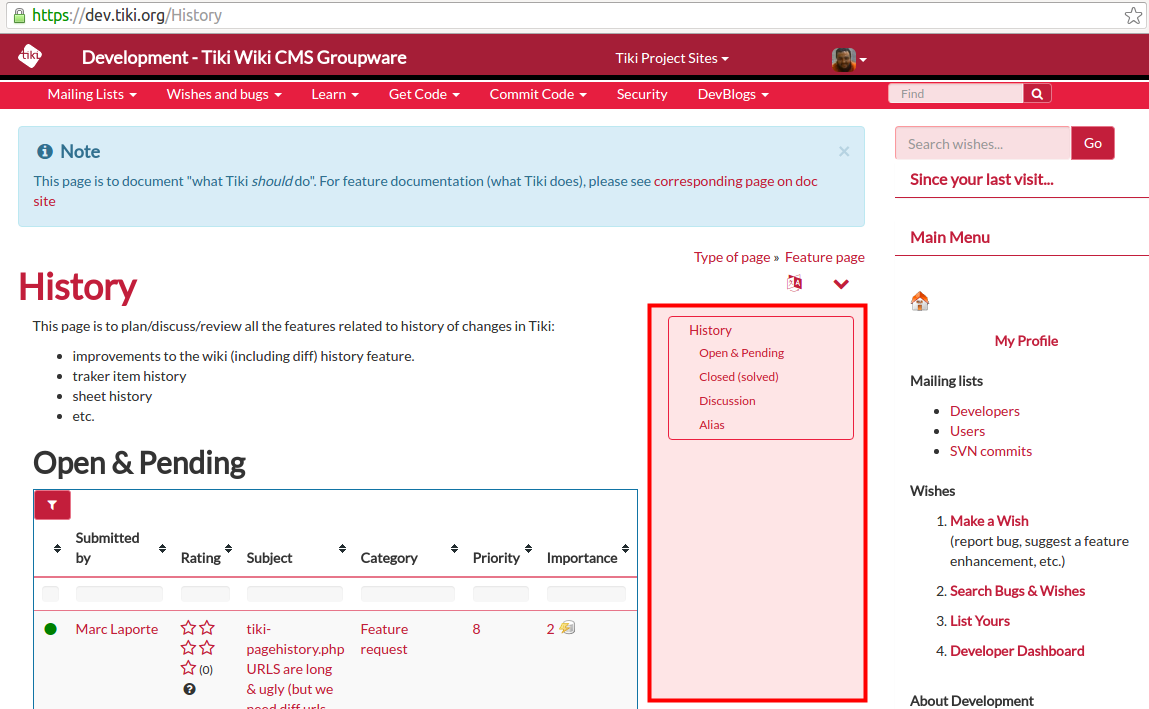1149x709 pixels.
Task: Open the List Yours link
Action: (980, 621)
